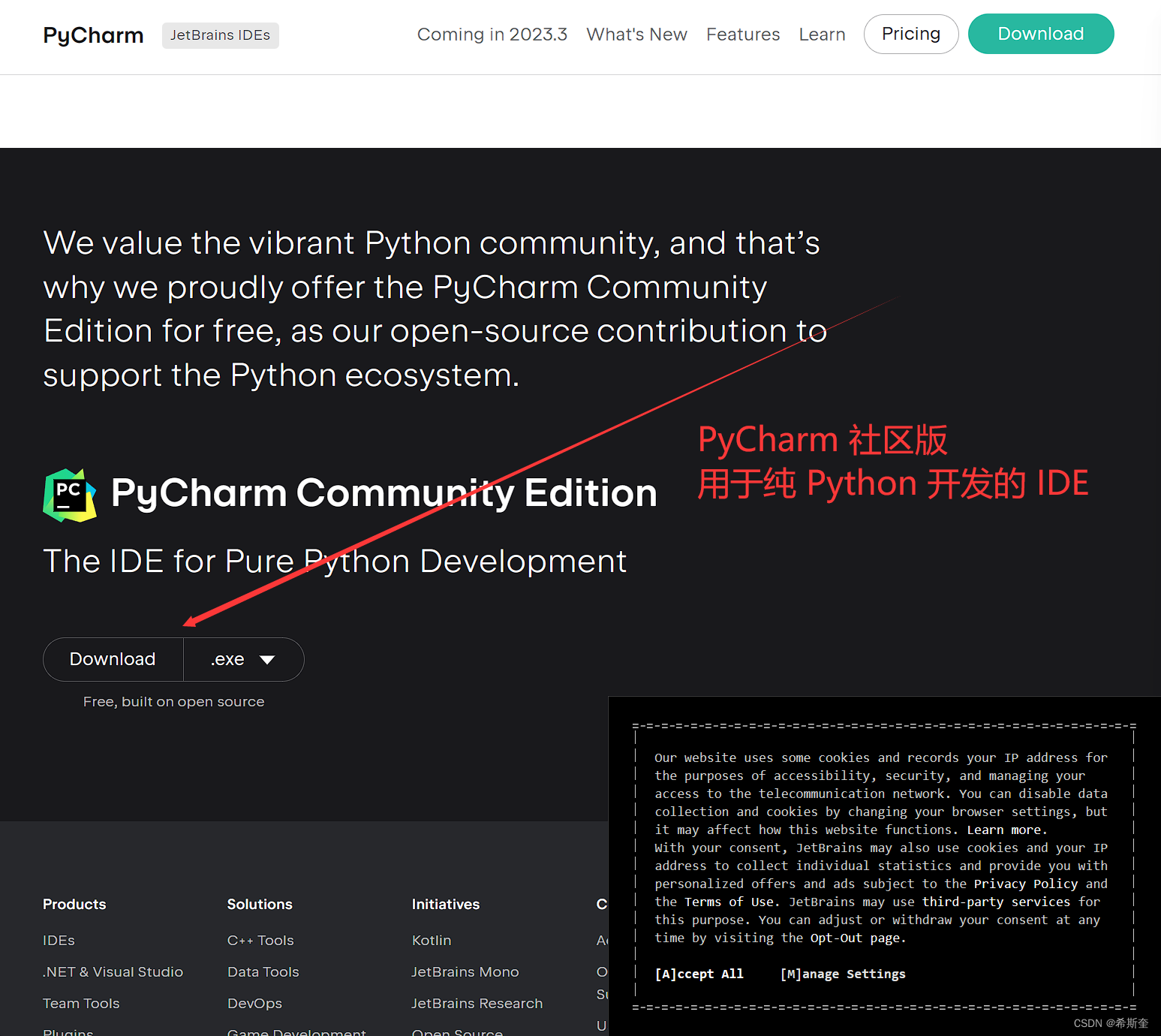Open the IDEs footer link

tap(59, 940)
